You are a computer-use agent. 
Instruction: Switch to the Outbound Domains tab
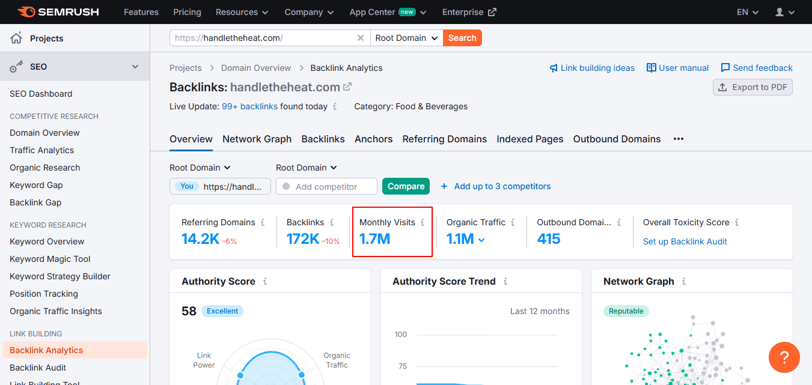click(x=617, y=139)
